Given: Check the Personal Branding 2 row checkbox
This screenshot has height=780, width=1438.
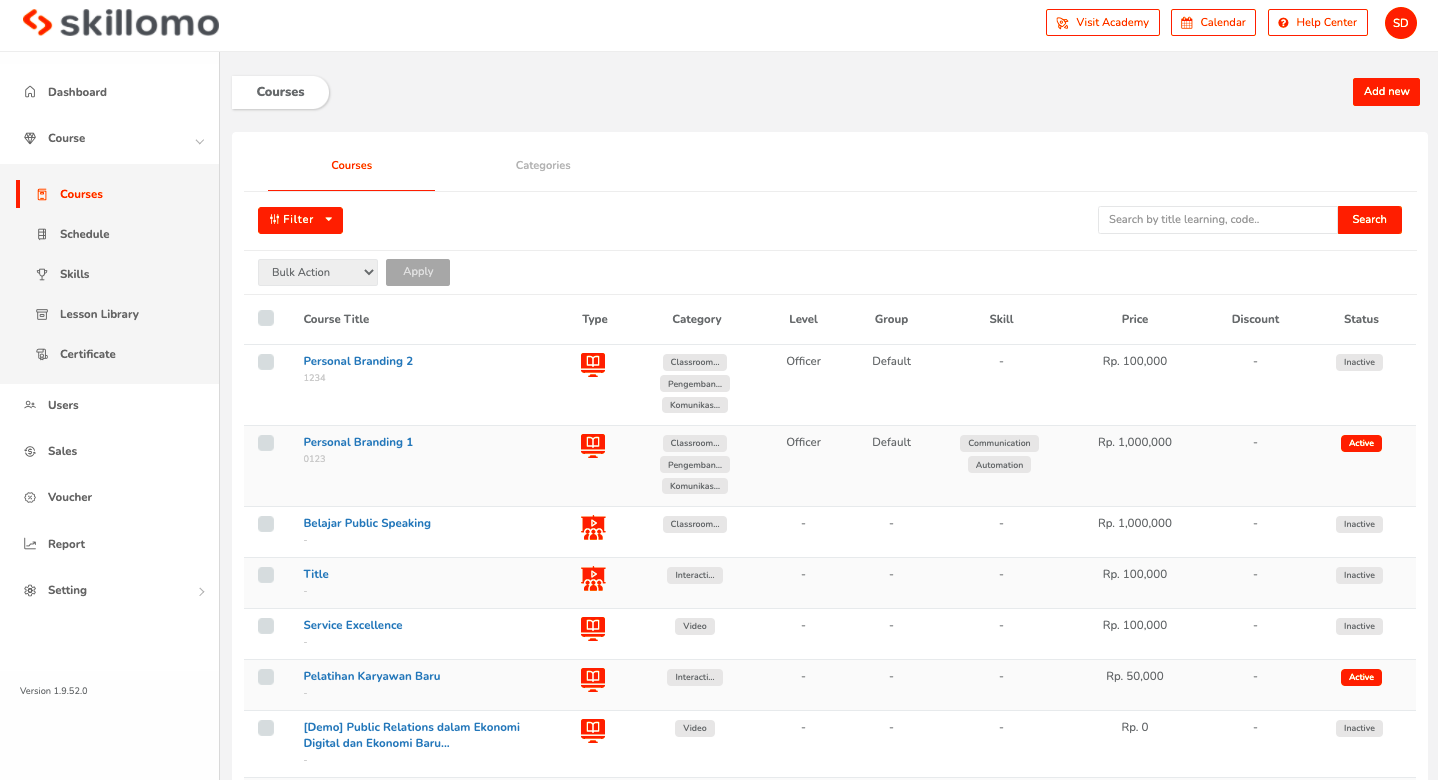Looking at the screenshot, I should [x=266, y=362].
